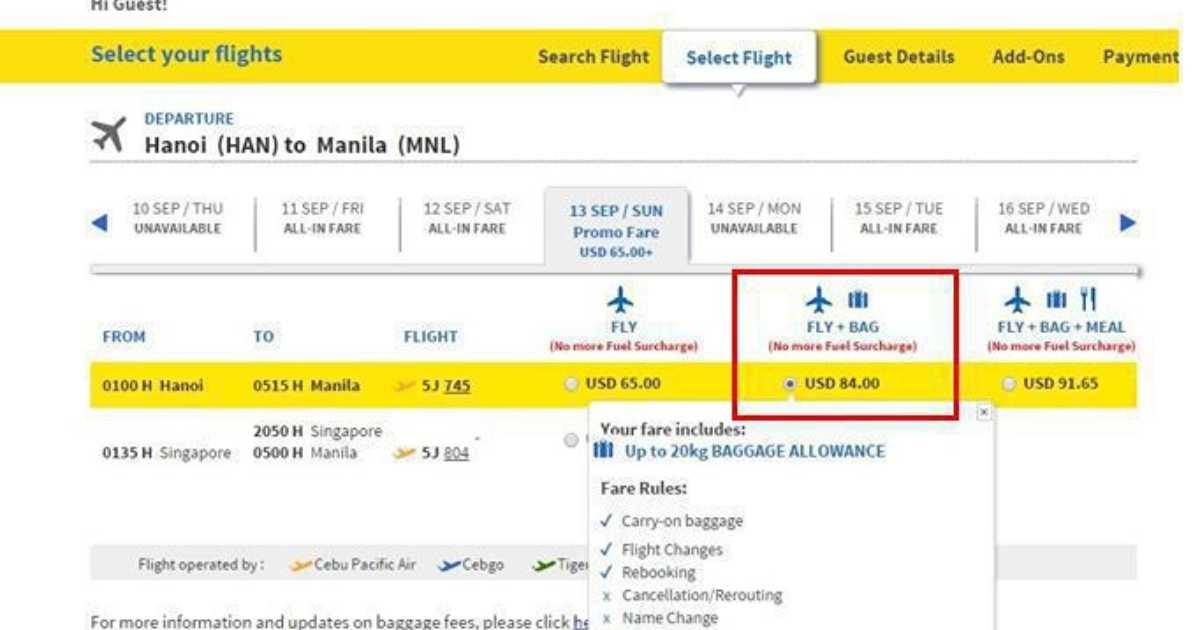This screenshot has height=630, width=1200.
Task: Click the baggage icon in fare popup
Action: [603, 451]
